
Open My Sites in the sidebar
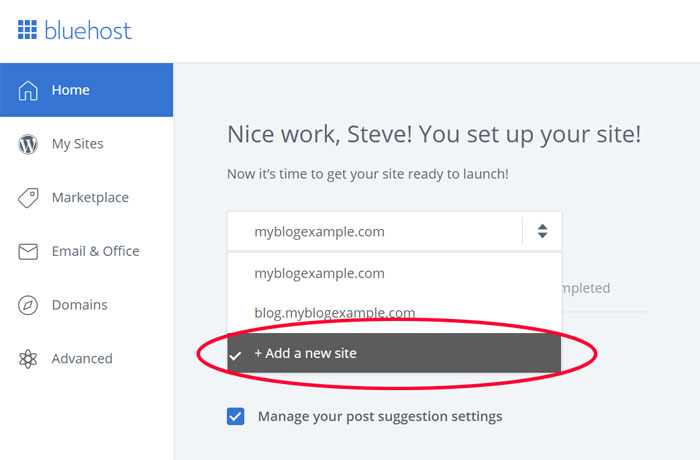click(78, 144)
